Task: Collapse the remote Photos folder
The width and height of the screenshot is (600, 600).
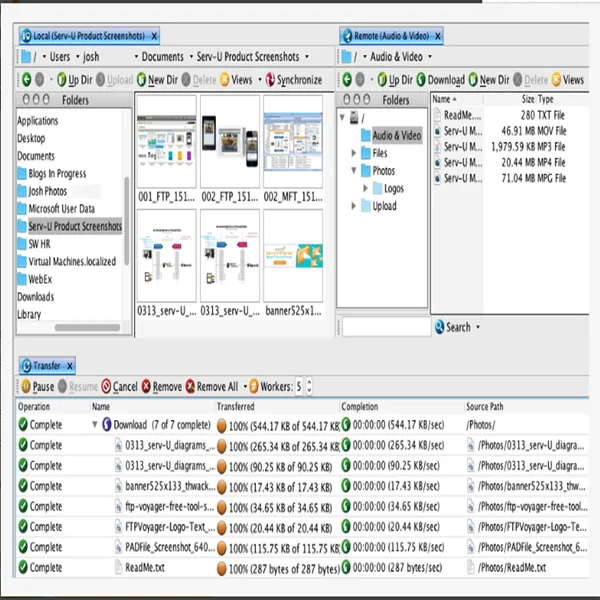Action: click(354, 170)
